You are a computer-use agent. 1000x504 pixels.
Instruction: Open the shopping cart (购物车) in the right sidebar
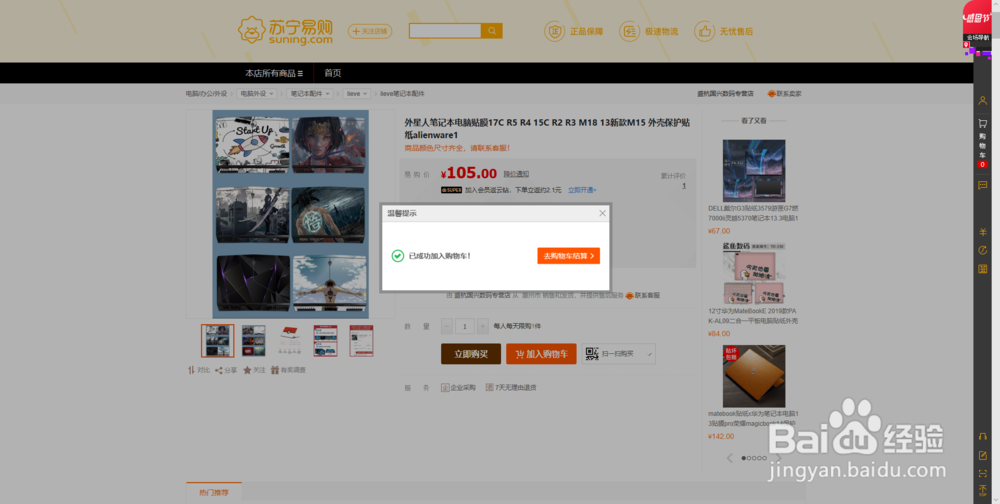point(983,142)
